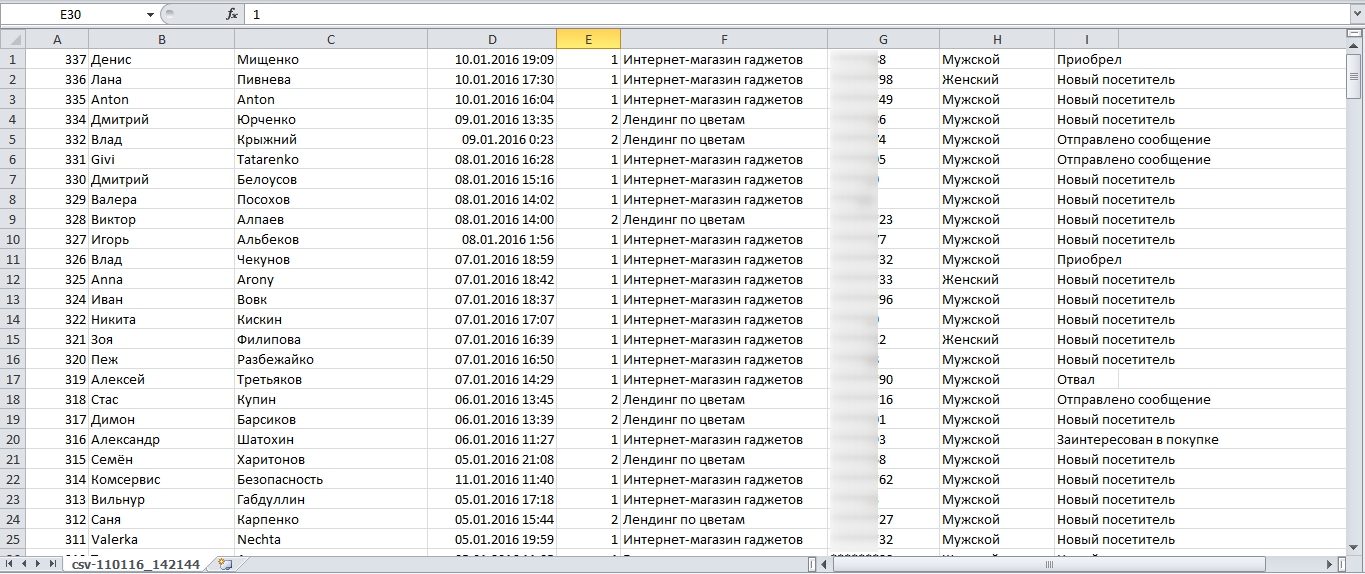Open the Name Box dropdown arrow

pos(150,15)
